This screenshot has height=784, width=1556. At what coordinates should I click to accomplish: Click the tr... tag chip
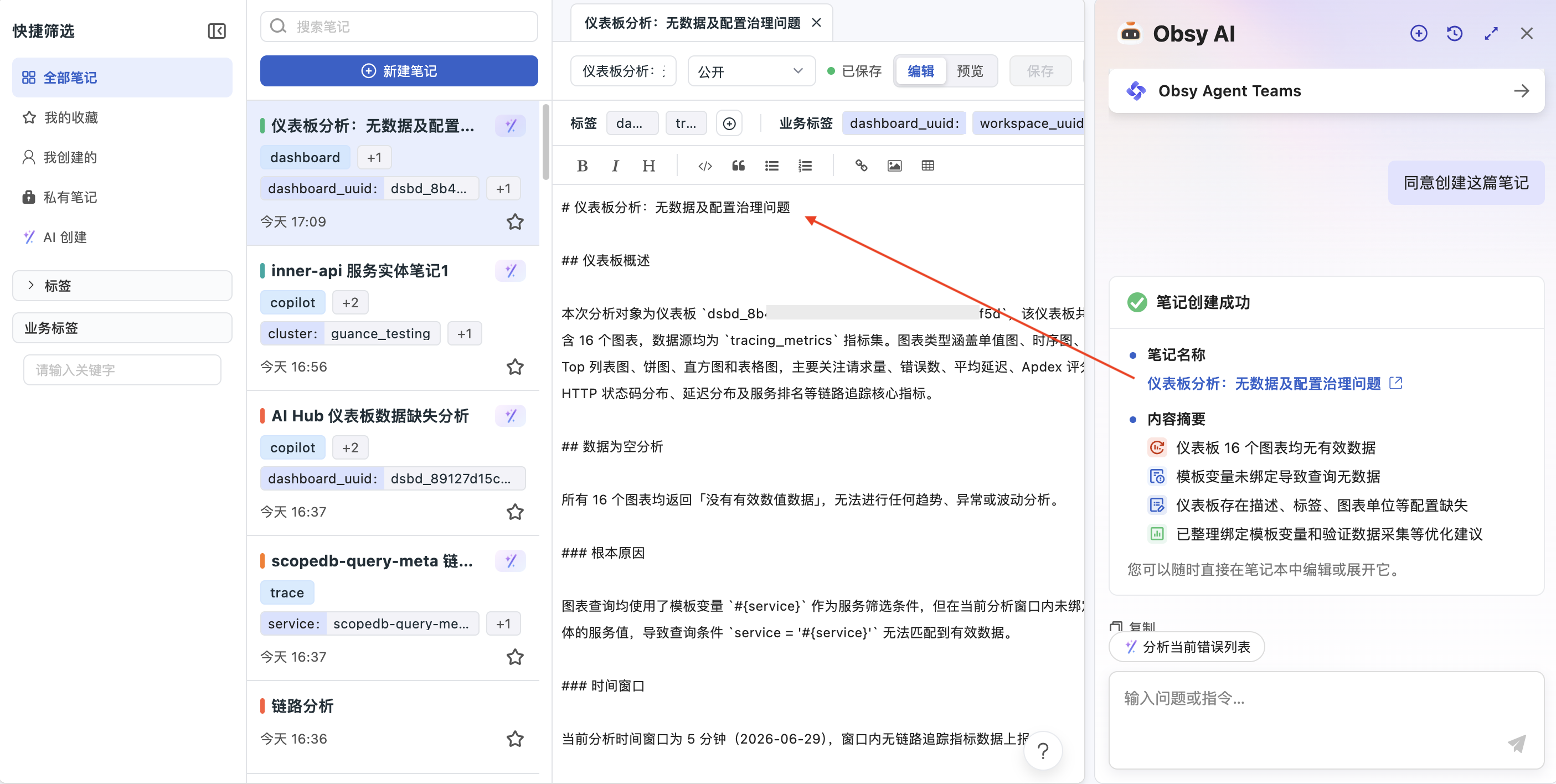pos(686,123)
